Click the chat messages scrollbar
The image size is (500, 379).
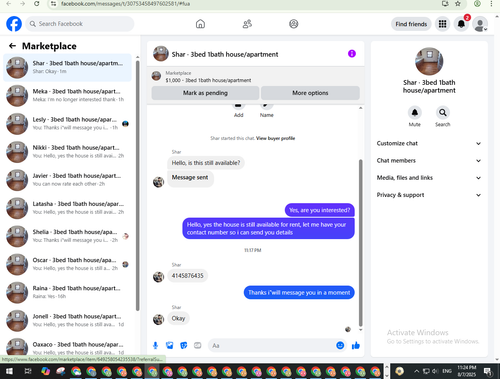pos(360,243)
